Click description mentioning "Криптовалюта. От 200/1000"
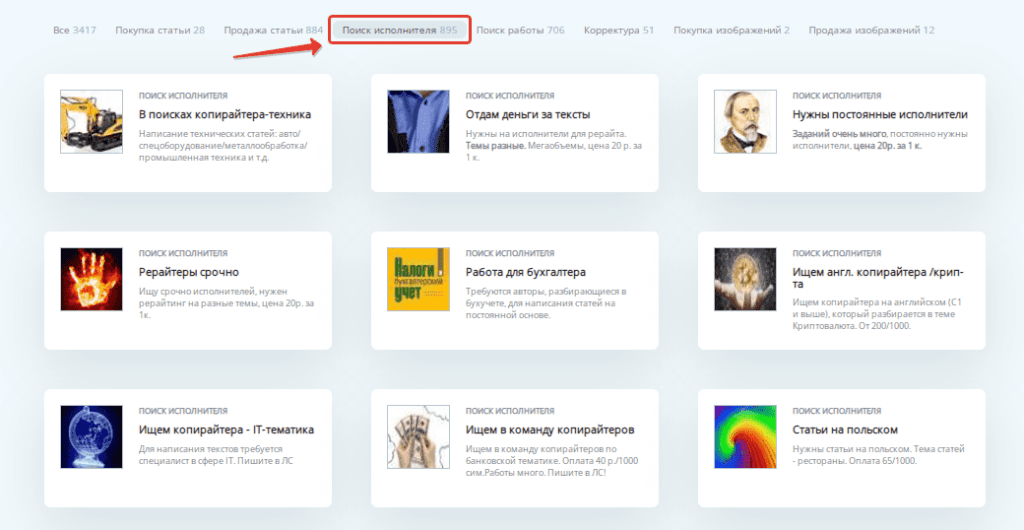This screenshot has height=530, width=1024. 878,315
